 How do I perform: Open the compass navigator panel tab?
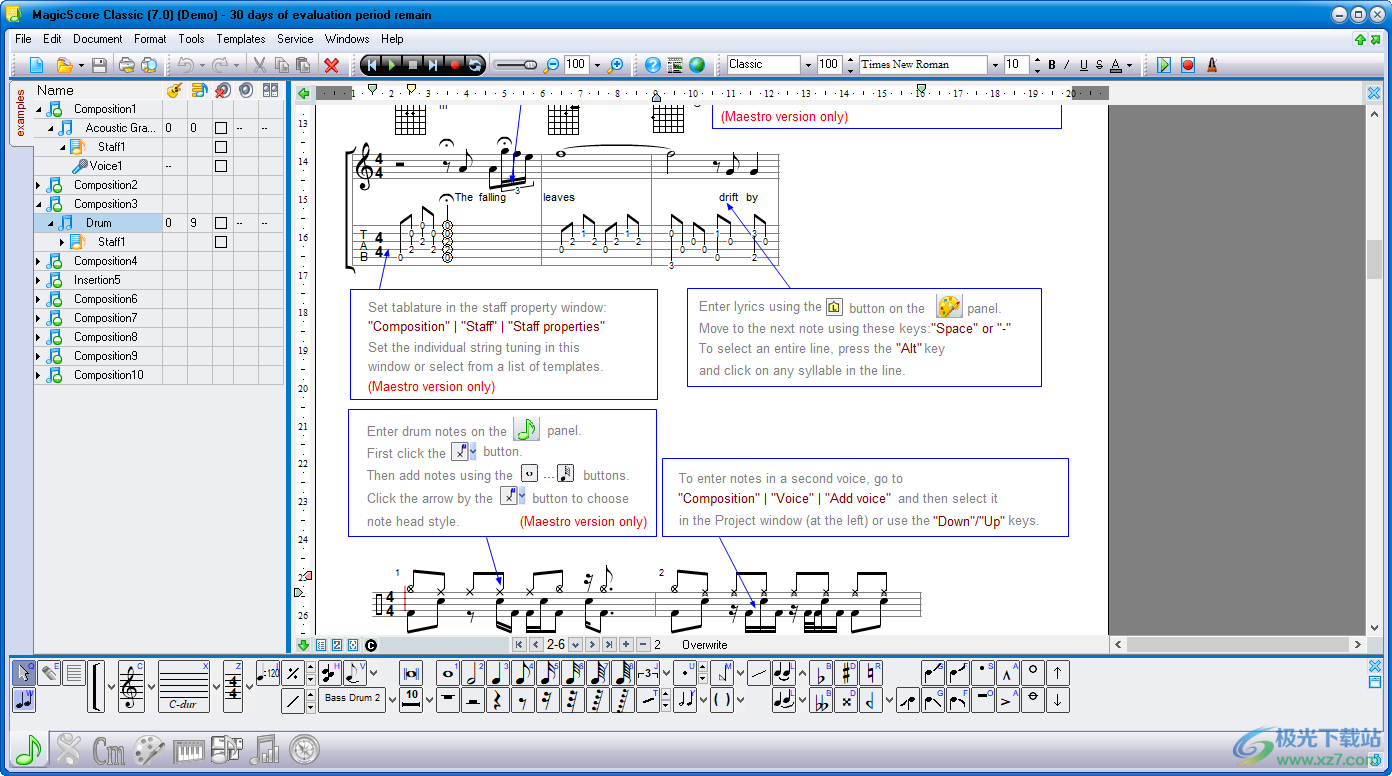click(x=304, y=749)
